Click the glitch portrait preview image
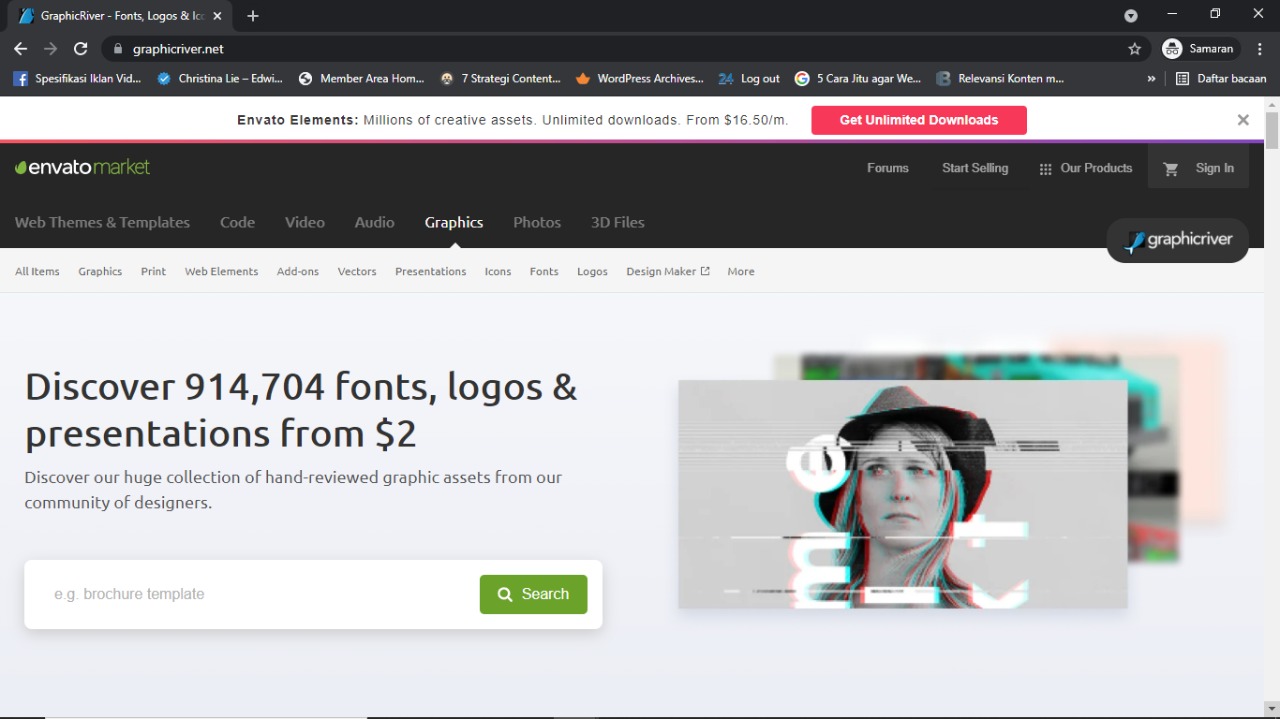Image resolution: width=1280 pixels, height=719 pixels. click(x=902, y=494)
